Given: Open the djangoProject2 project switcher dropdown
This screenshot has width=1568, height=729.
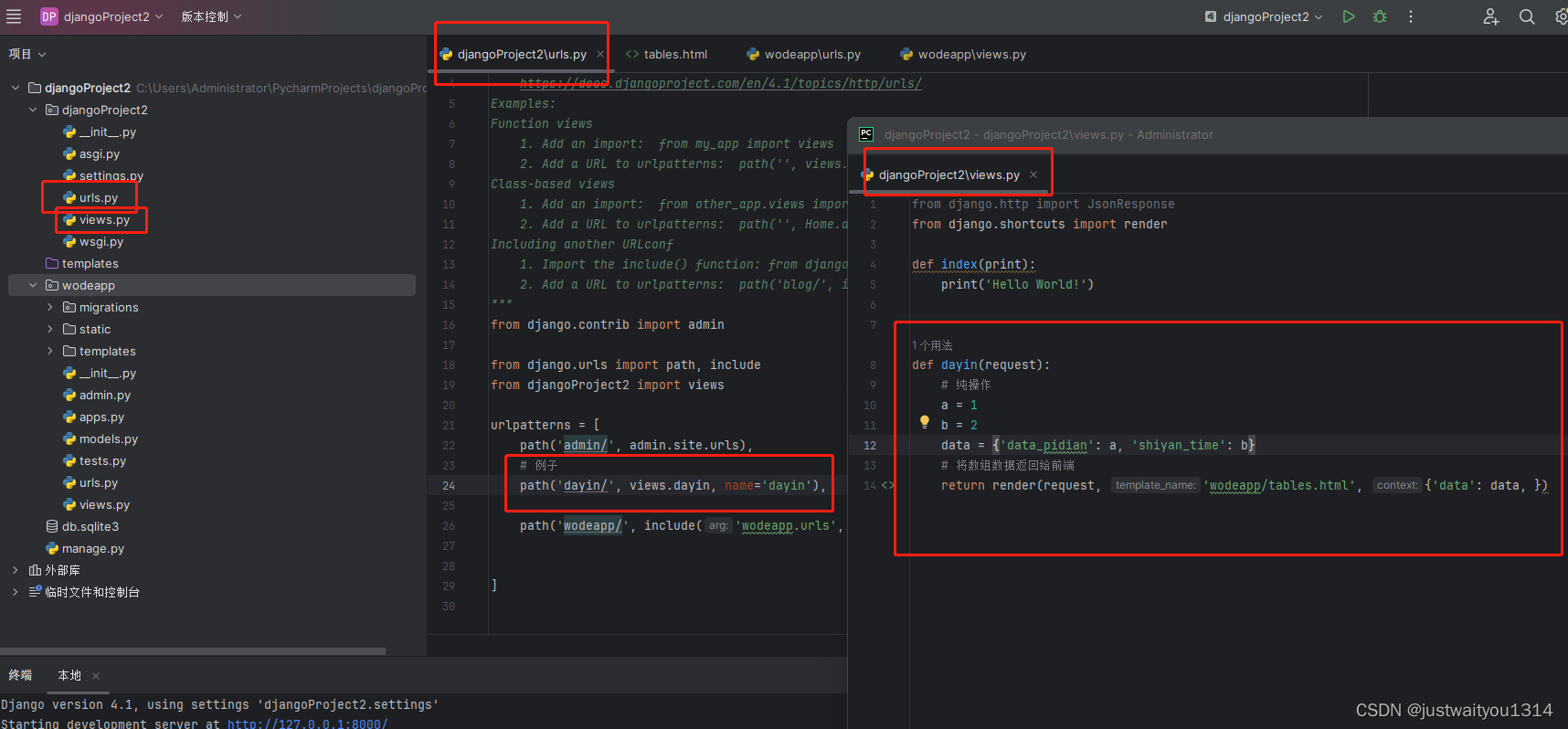Looking at the screenshot, I should (101, 16).
